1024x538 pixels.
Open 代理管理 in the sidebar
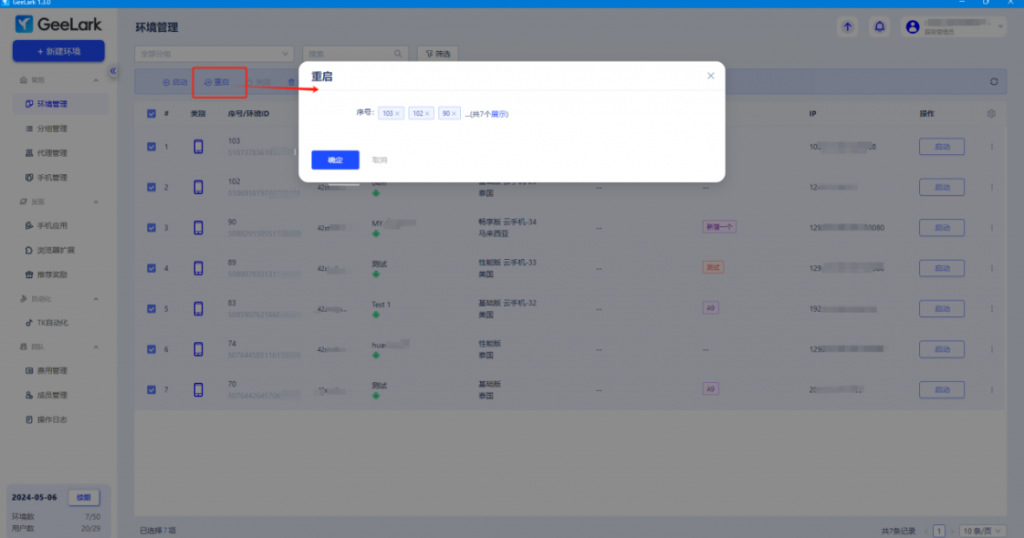tap(52, 153)
